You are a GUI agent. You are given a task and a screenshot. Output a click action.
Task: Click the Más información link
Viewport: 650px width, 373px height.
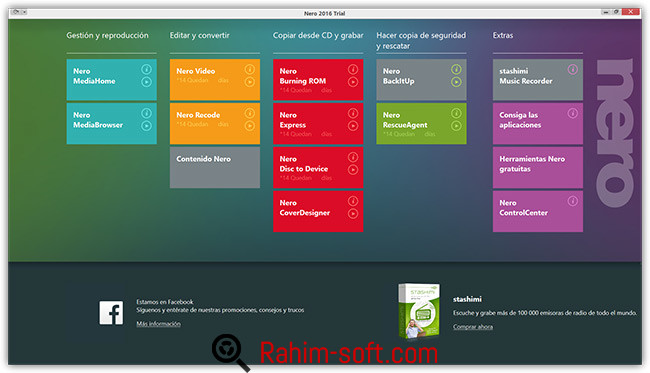click(x=158, y=324)
